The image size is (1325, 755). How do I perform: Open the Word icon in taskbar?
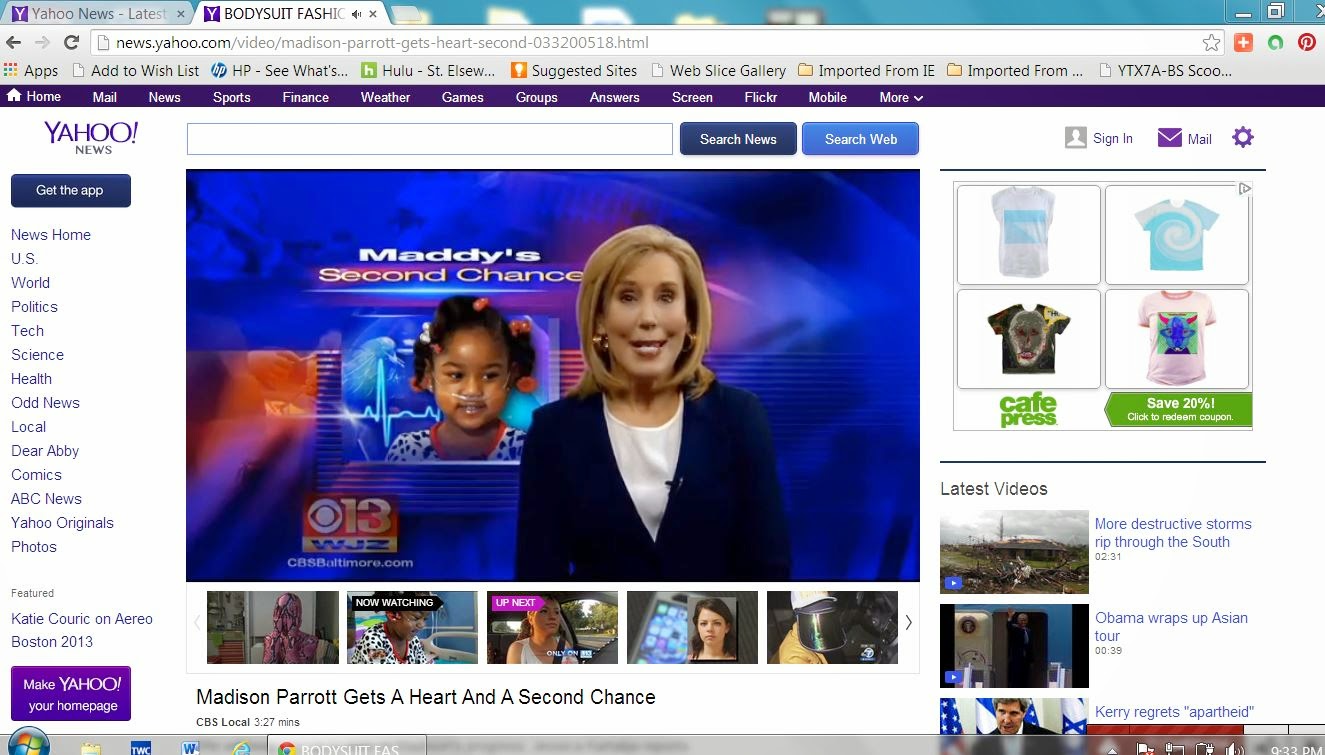190,748
